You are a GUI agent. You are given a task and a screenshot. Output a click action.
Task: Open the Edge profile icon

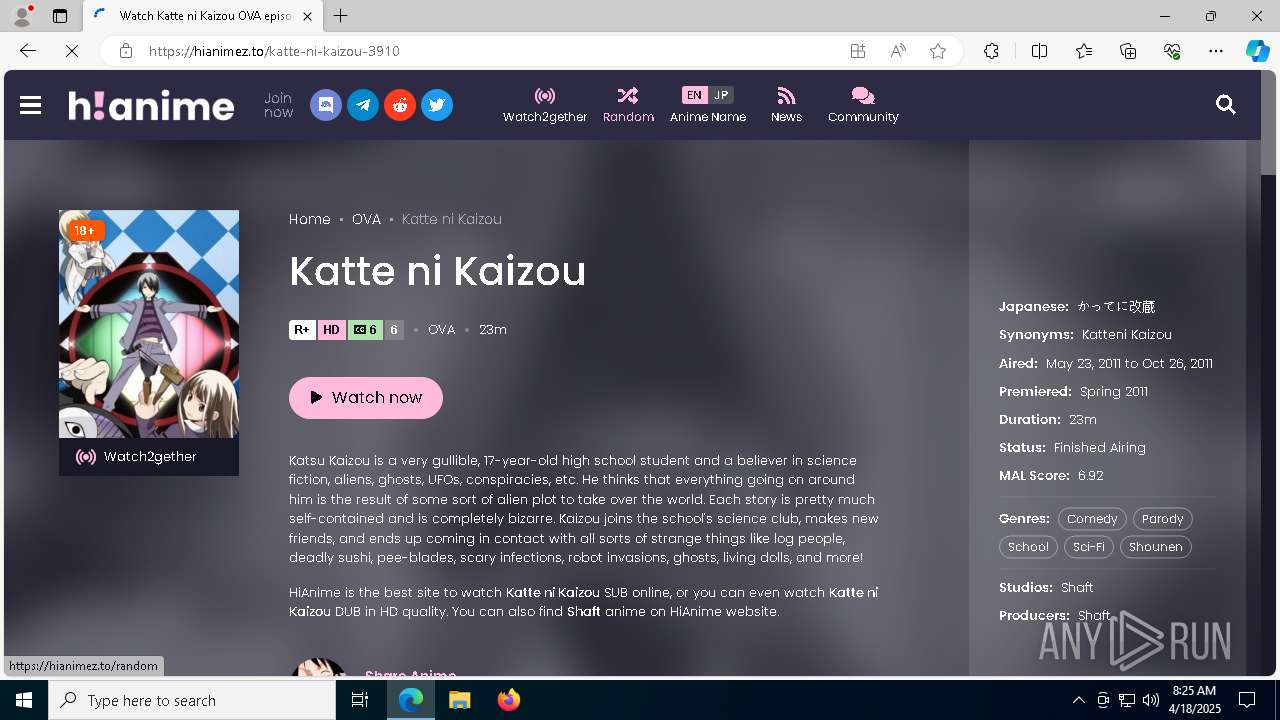click(x=22, y=16)
